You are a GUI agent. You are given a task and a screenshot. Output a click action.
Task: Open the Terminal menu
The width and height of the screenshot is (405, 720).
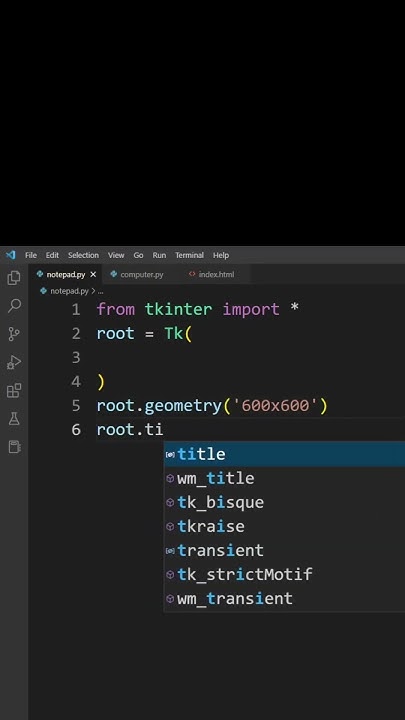pos(189,255)
